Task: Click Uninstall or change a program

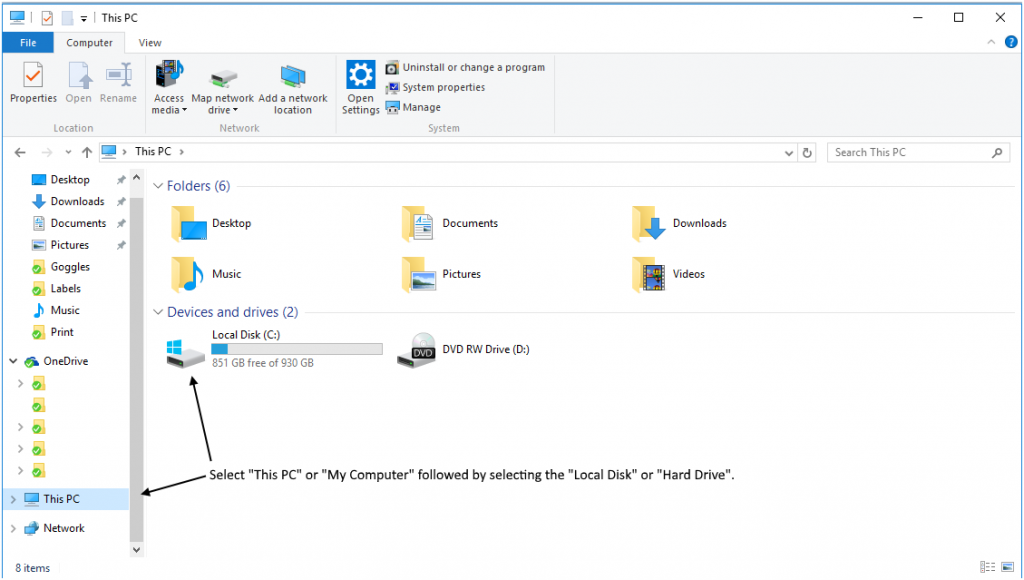Action: click(x=473, y=67)
